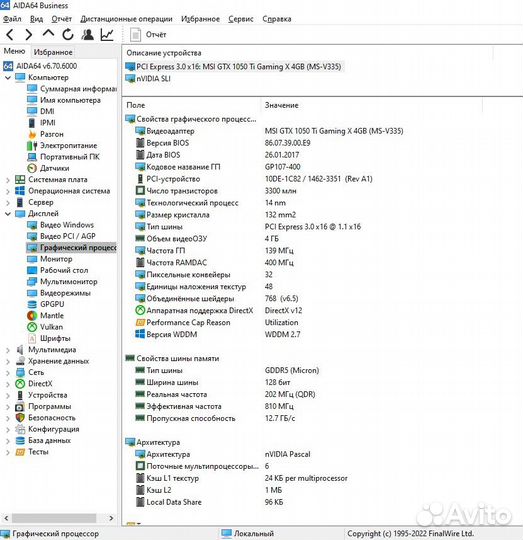The height and width of the screenshot is (540, 523).
Task: Expand the Сеть tree node
Action: (x=8, y=373)
